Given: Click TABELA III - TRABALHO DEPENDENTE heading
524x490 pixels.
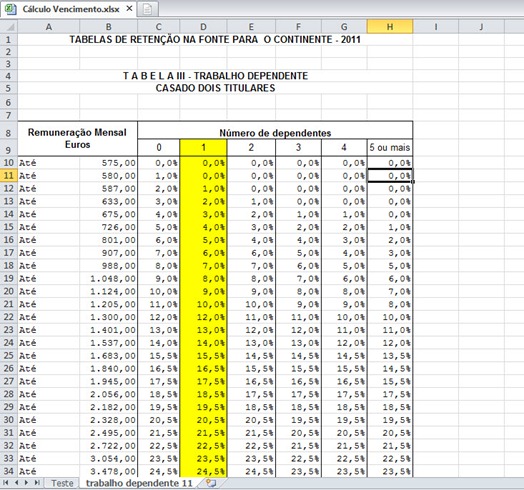Looking at the screenshot, I should point(215,76).
